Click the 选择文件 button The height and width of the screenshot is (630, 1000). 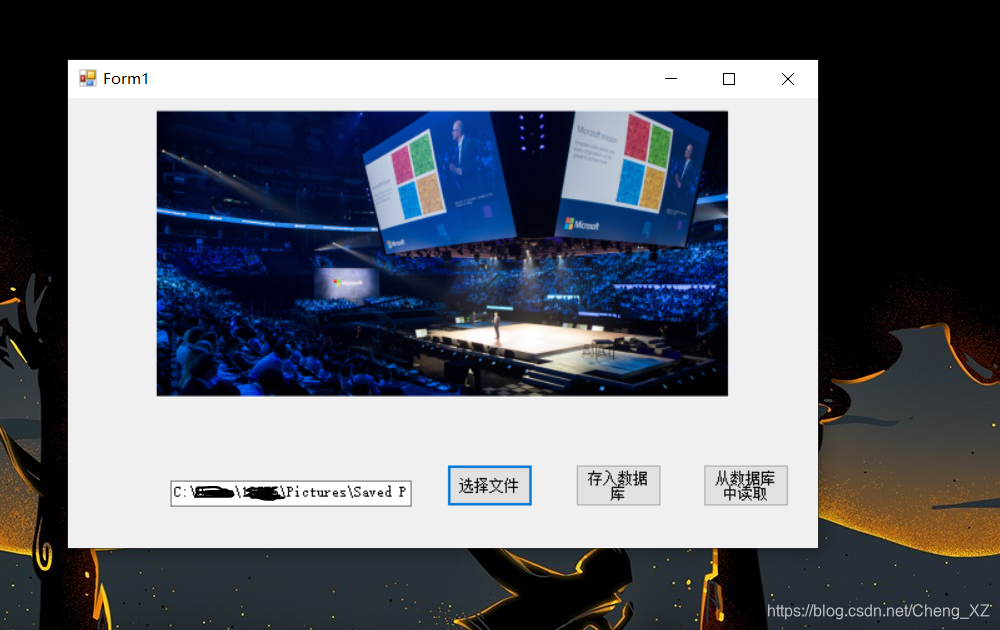click(x=489, y=485)
